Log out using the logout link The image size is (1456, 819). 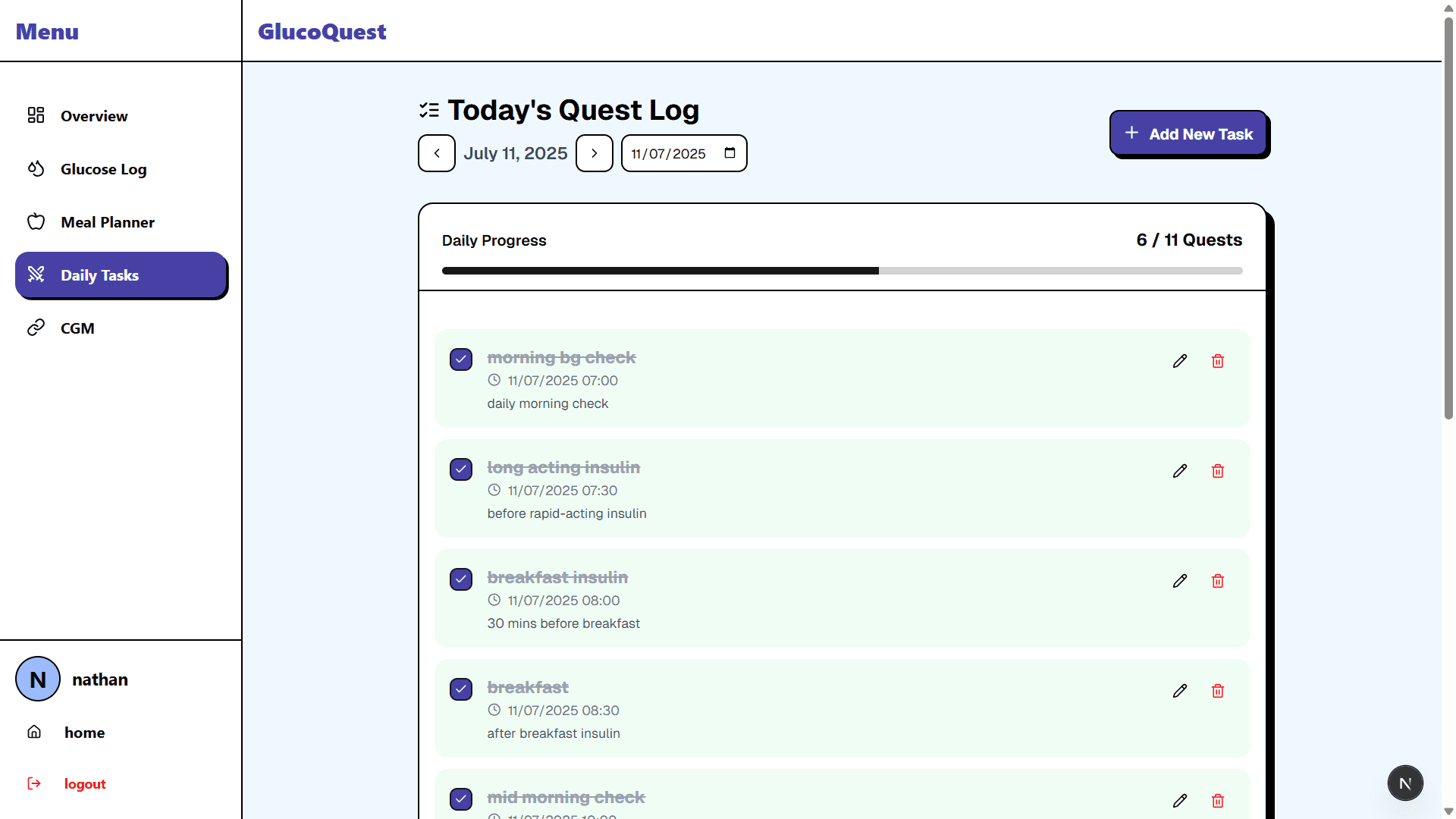click(84, 783)
